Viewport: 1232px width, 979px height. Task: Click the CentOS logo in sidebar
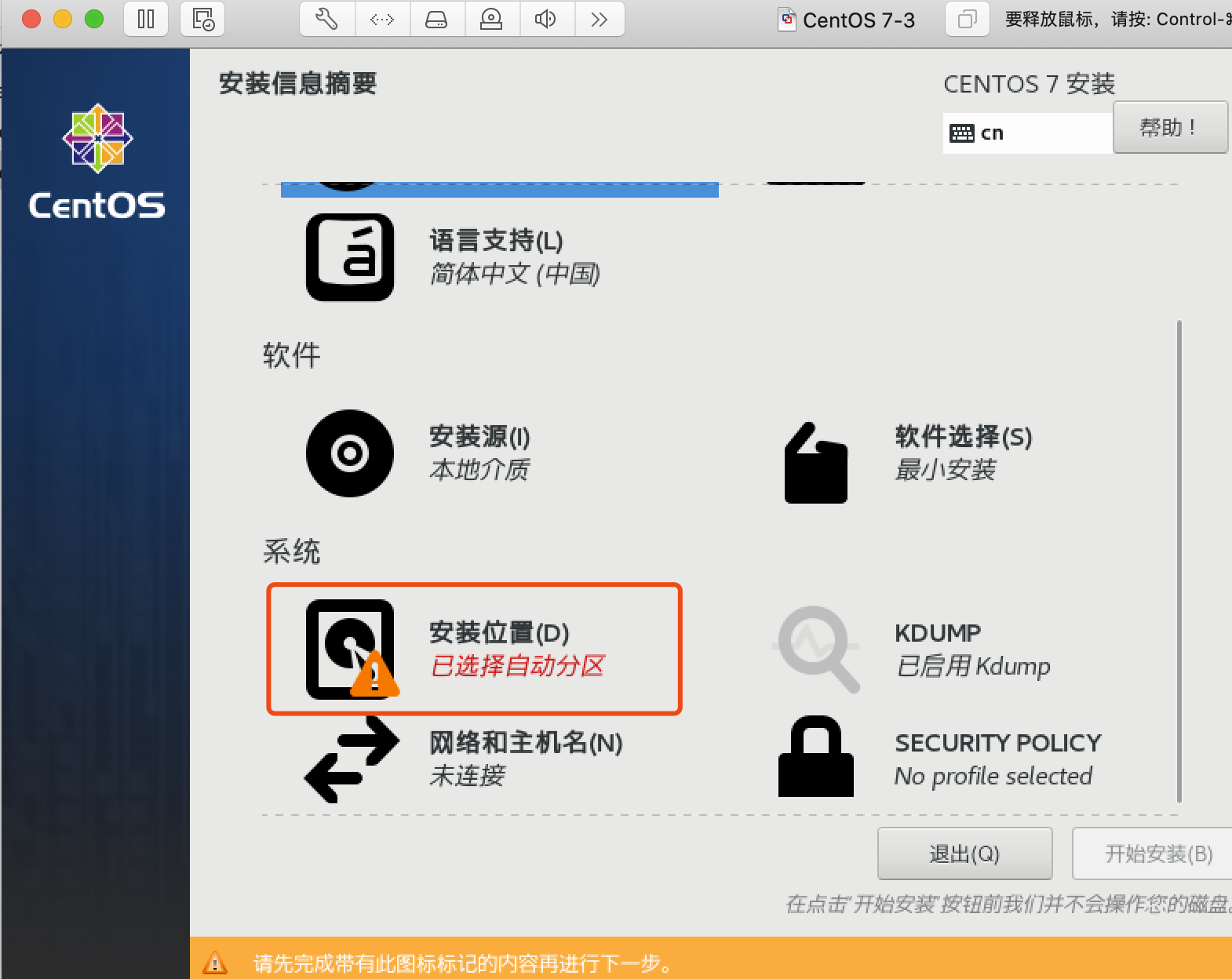click(97, 162)
